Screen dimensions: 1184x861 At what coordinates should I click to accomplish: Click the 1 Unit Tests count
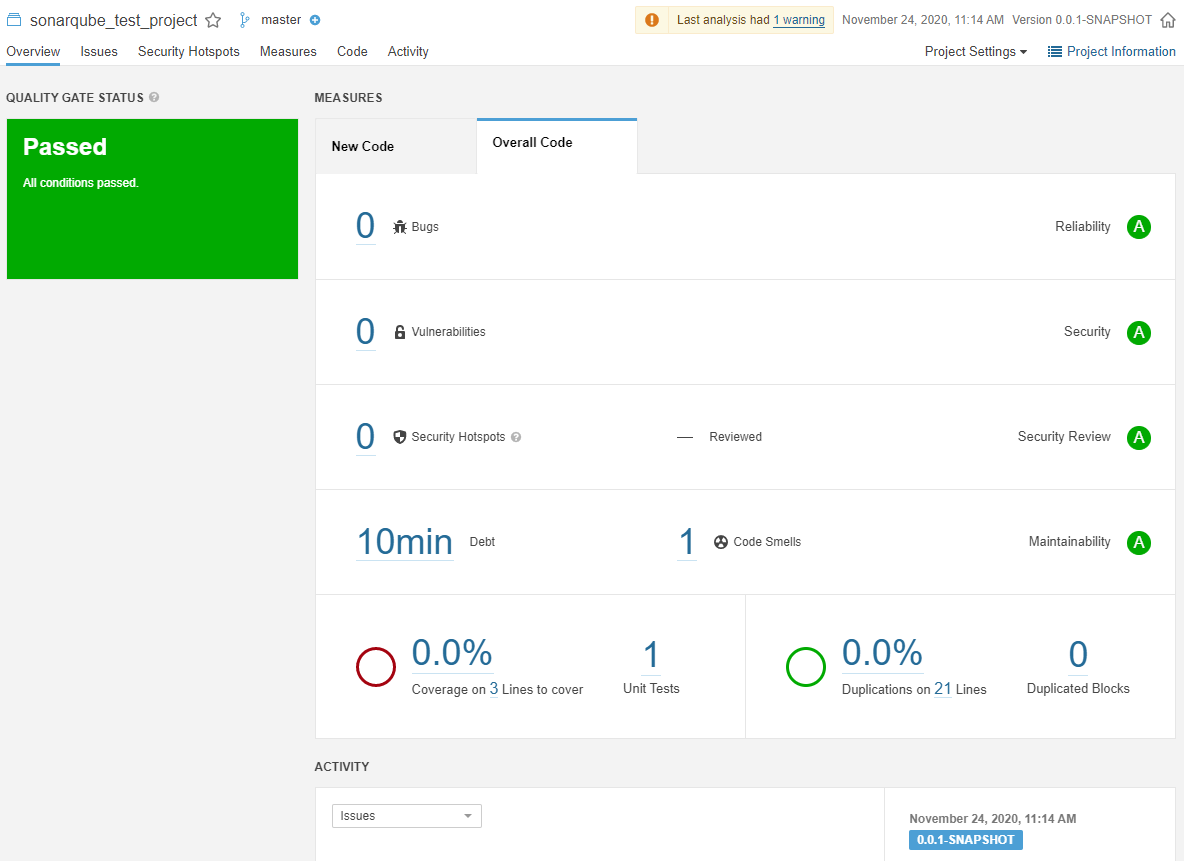[x=651, y=654]
